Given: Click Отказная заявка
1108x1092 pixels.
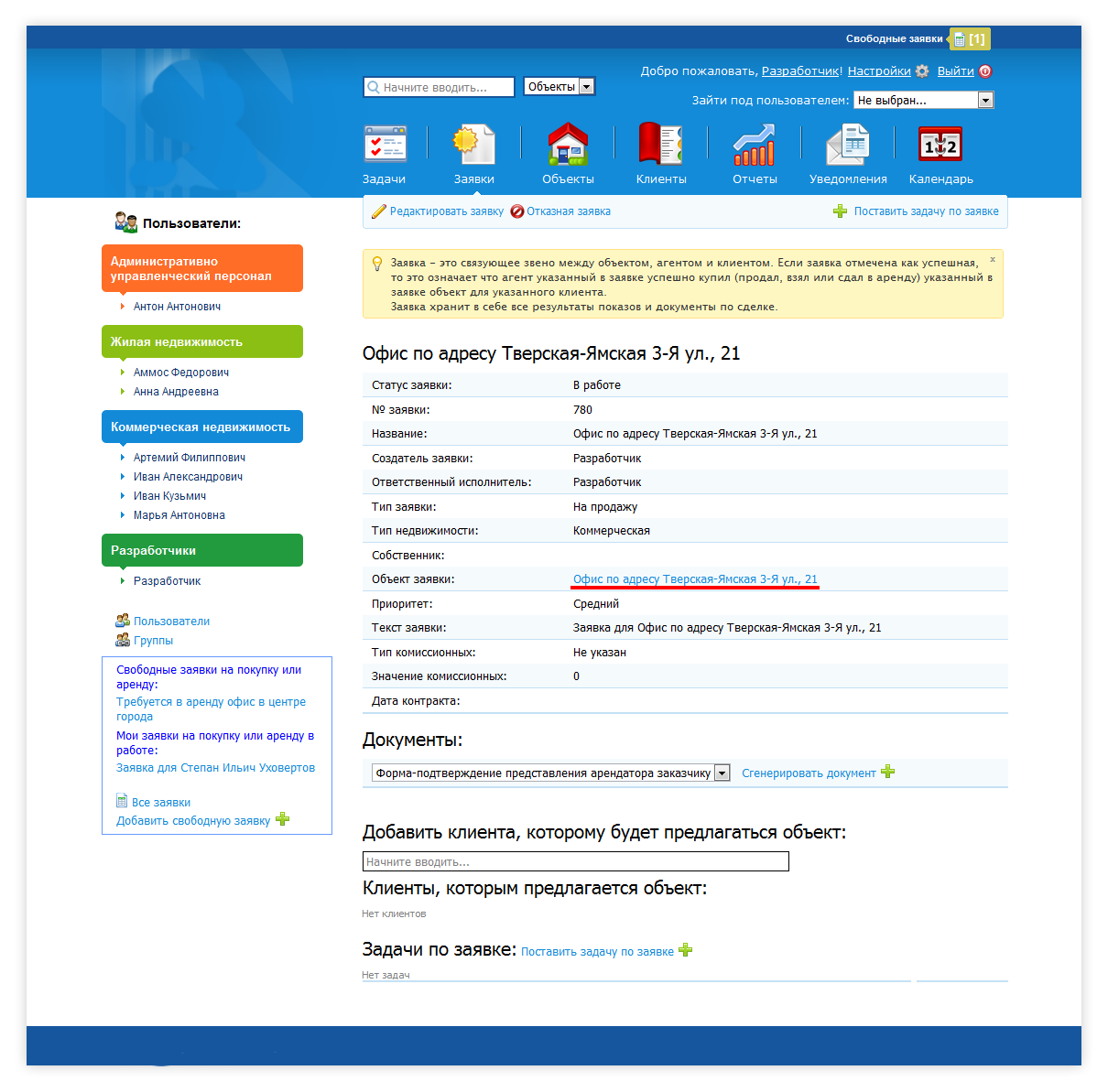Looking at the screenshot, I should [569, 211].
